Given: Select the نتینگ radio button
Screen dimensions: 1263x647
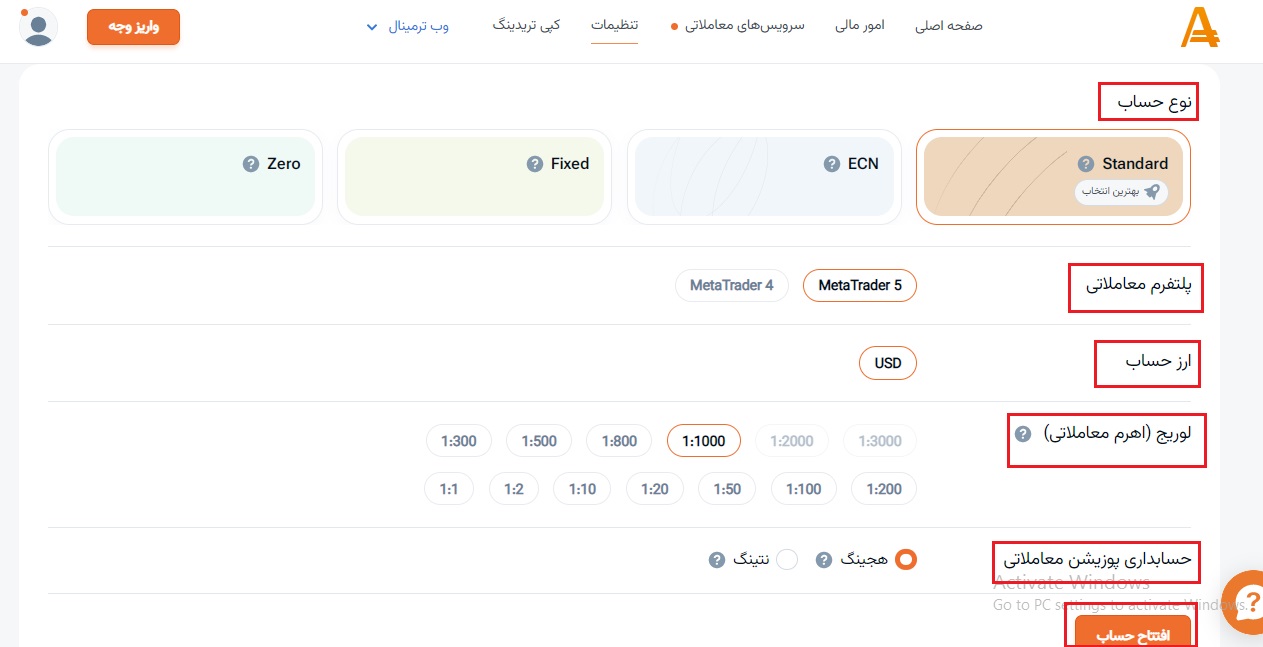Looking at the screenshot, I should pos(787,560).
